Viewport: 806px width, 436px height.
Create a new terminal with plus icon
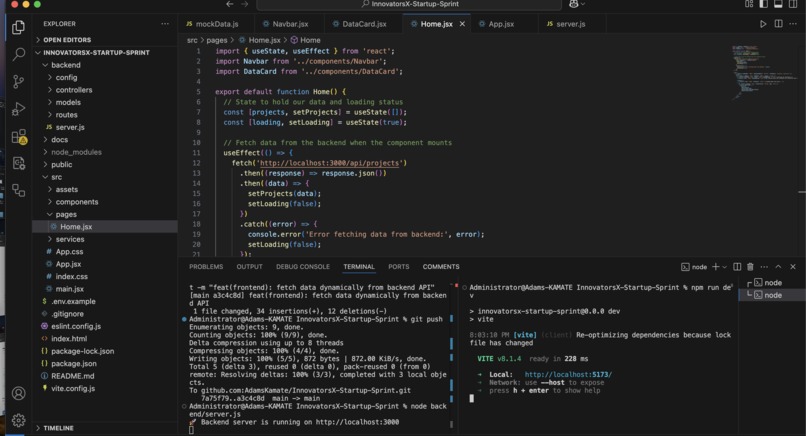(x=715, y=266)
